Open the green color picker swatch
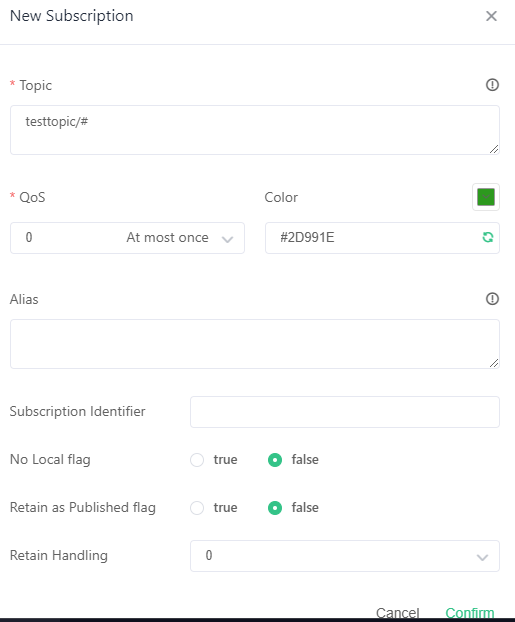The image size is (515, 622). click(x=486, y=197)
